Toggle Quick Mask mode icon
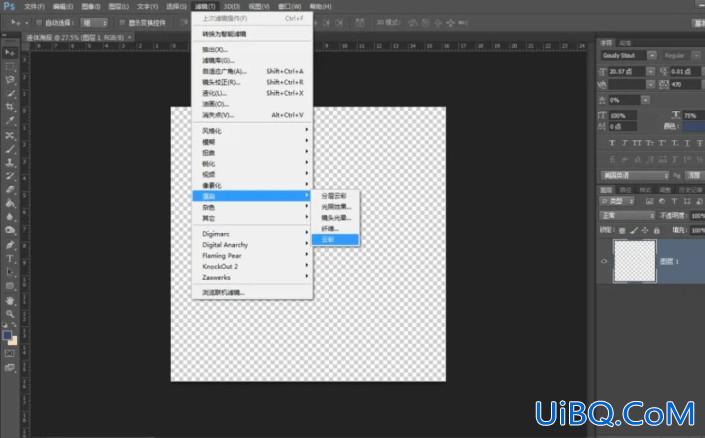Viewport: 705px width, 438px height. 9,354
